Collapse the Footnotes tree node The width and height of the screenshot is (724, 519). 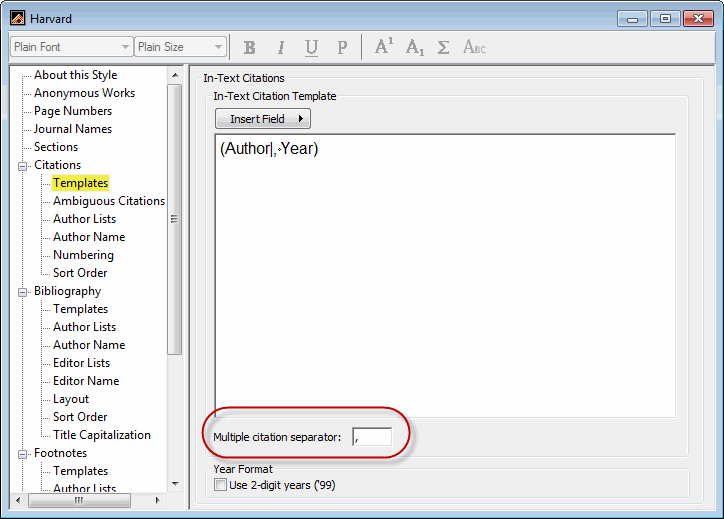[x=22, y=454]
